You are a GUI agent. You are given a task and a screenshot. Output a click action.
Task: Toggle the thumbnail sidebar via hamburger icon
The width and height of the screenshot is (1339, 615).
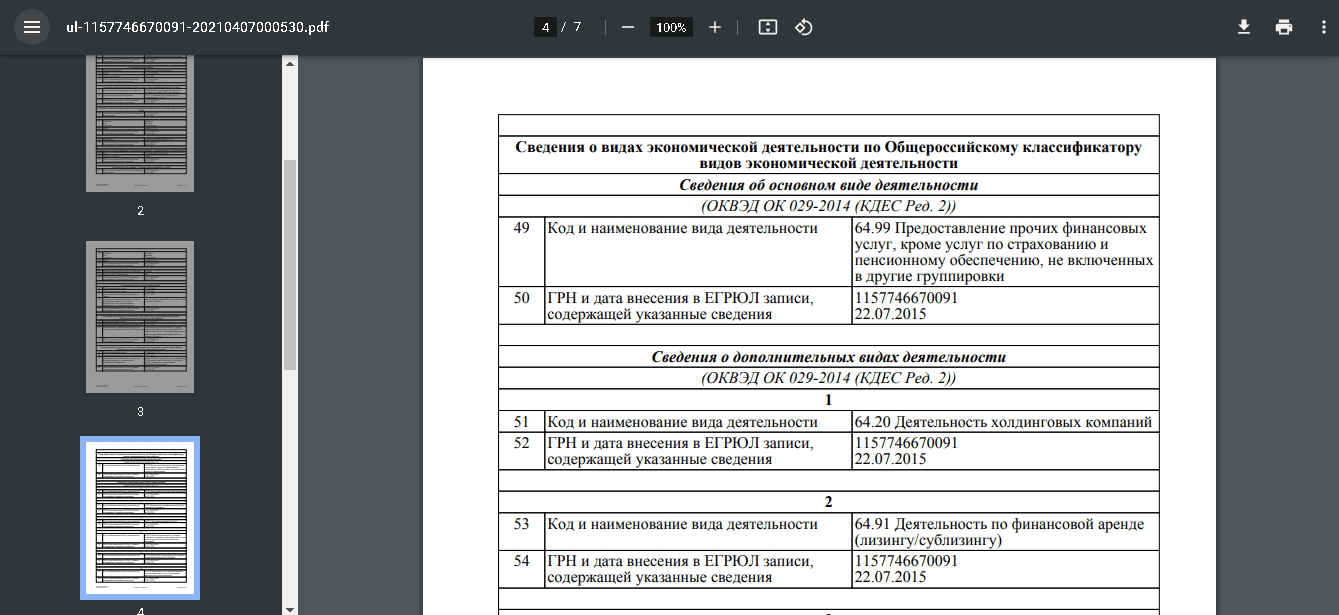coord(31,27)
